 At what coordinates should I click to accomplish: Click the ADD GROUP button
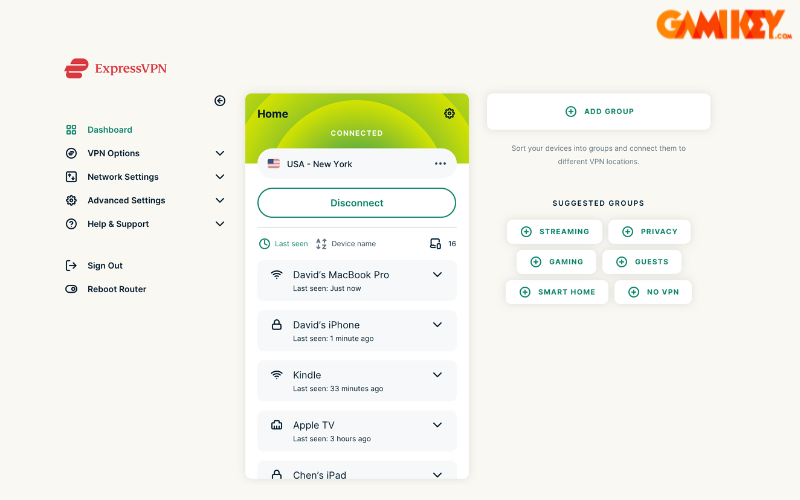click(x=598, y=111)
